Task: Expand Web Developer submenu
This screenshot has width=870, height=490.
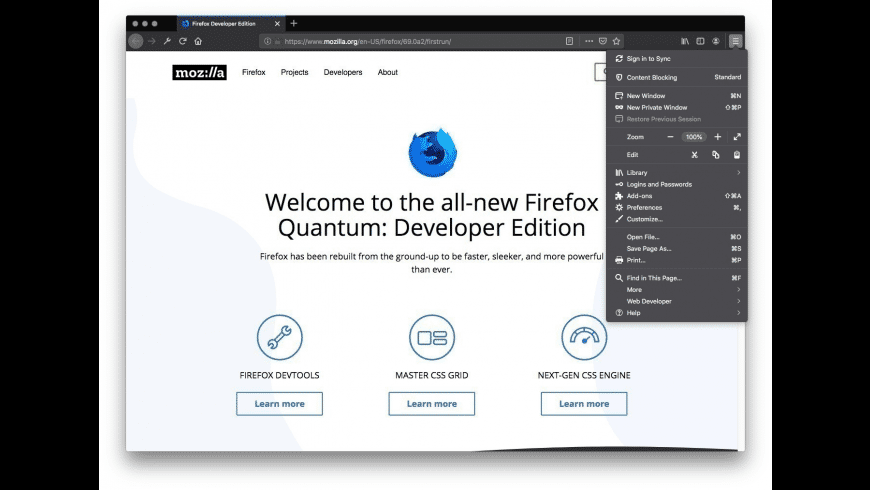Action: 677,301
